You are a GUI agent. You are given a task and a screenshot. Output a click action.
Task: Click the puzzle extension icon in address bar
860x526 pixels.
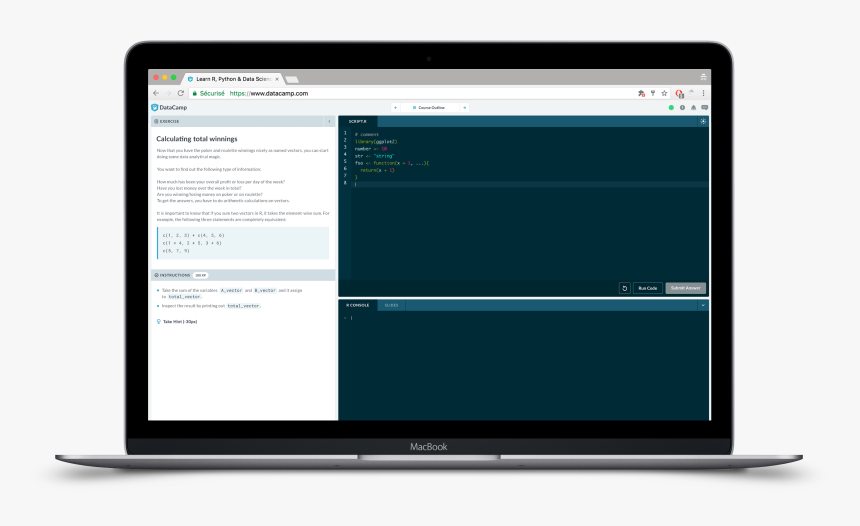tap(641, 93)
